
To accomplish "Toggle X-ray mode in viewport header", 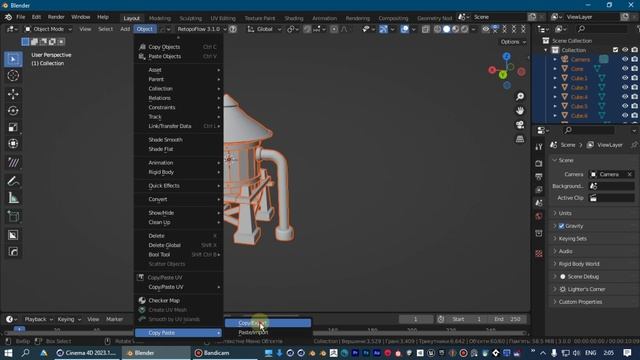I will click(425, 29).
